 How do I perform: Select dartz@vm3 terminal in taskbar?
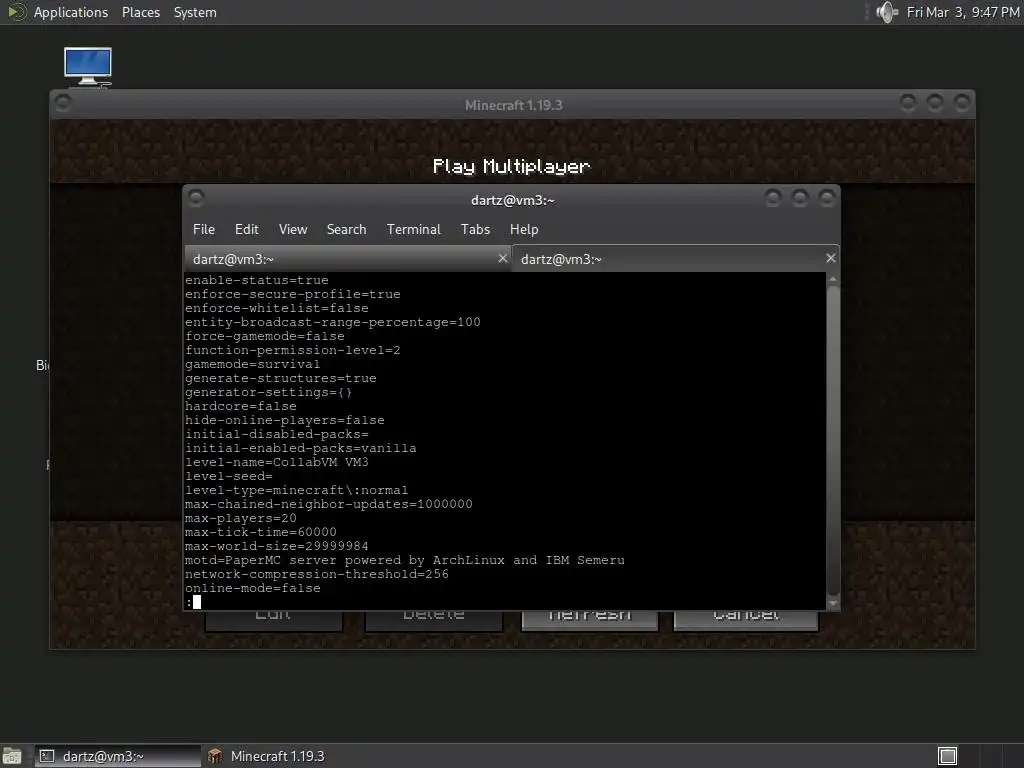coord(118,756)
